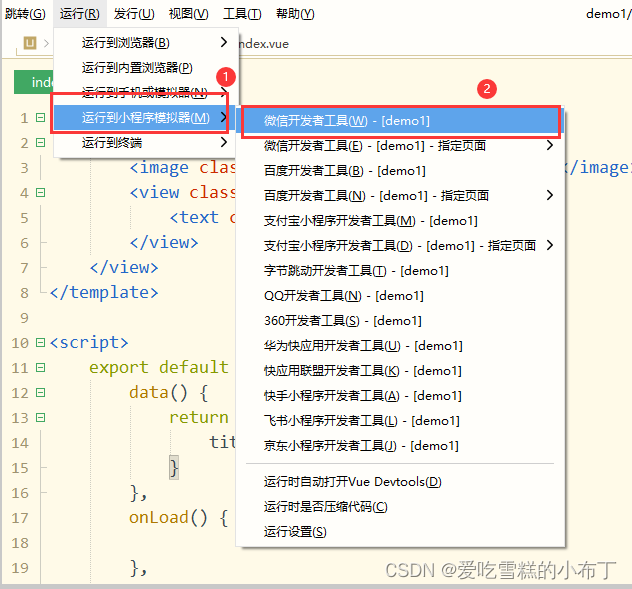The height and width of the screenshot is (589, 632).
Task: Run 微信开发者工具(W) - [demo1]
Action: pos(401,121)
